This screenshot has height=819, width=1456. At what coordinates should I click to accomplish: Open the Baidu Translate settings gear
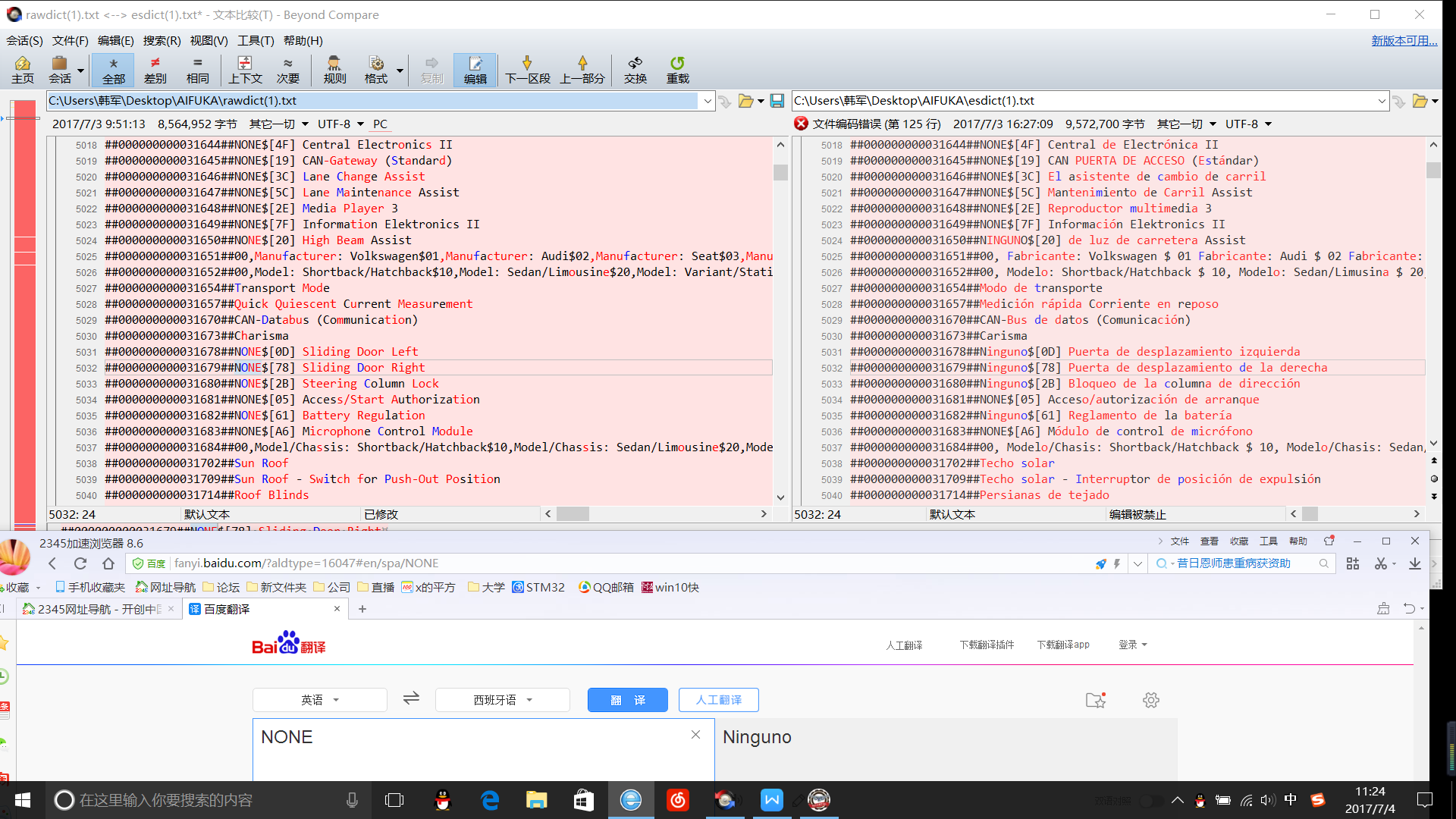pyautogui.click(x=1150, y=700)
